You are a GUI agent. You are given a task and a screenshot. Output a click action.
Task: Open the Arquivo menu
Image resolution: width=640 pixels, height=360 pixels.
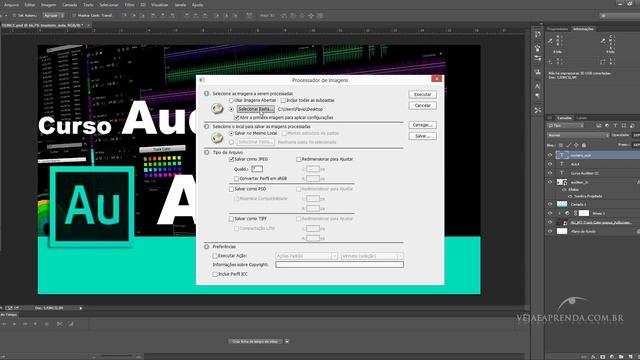click(x=11, y=5)
